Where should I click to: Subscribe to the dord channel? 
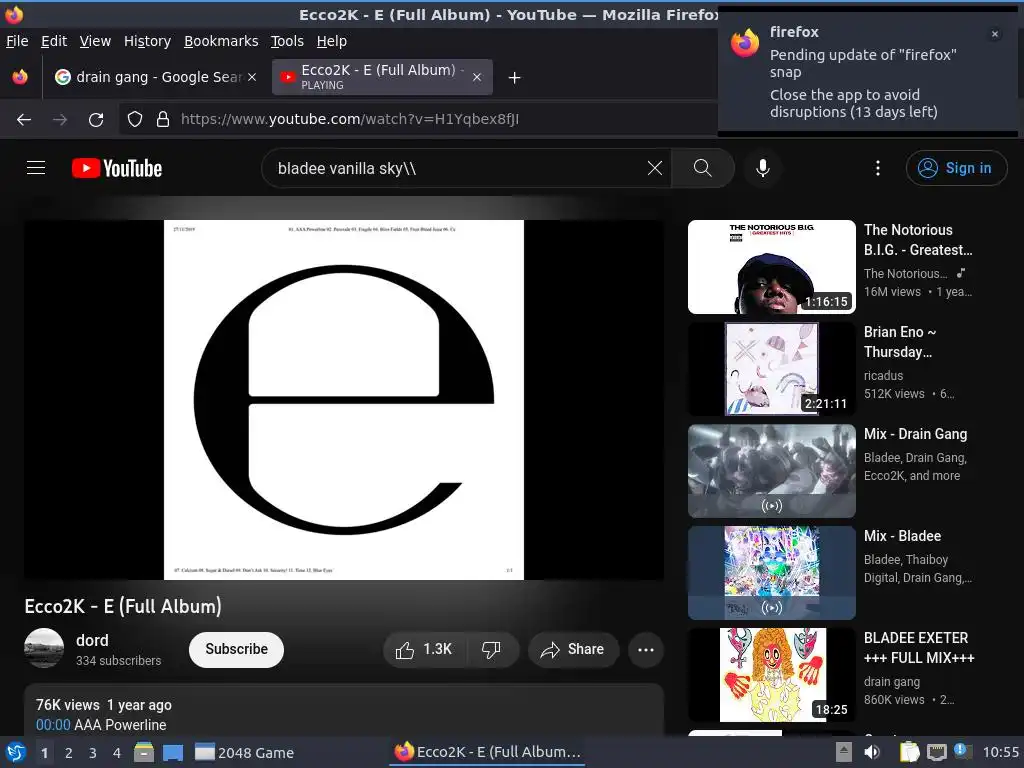236,649
